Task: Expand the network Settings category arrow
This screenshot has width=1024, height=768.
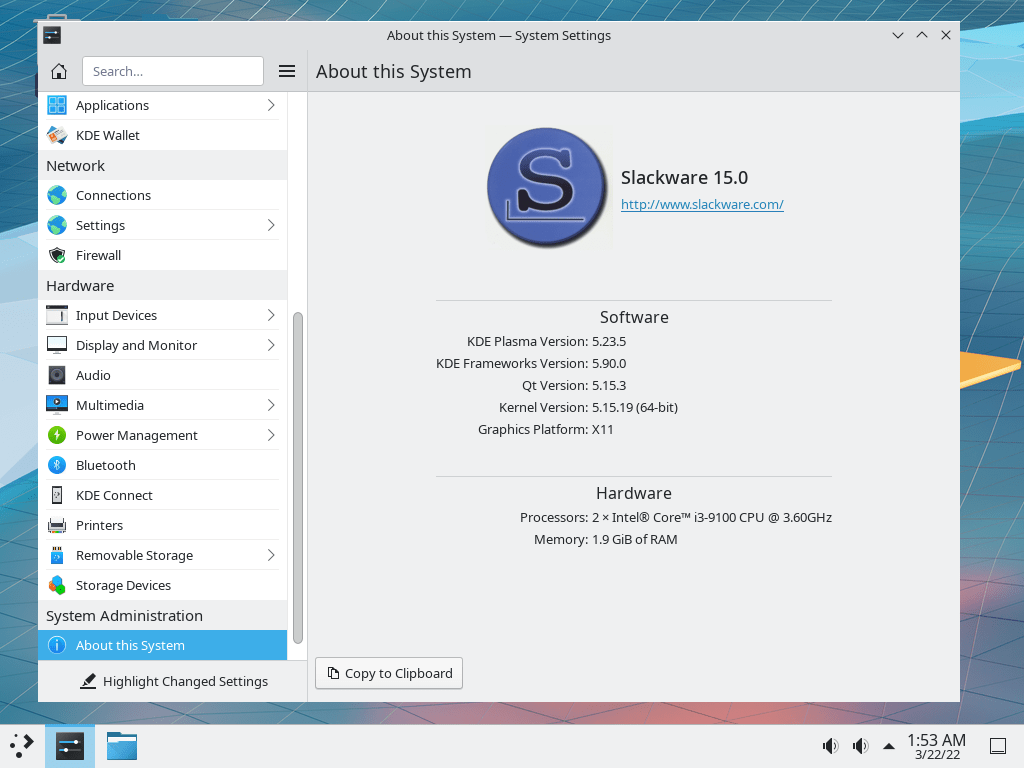Action: pos(271,225)
